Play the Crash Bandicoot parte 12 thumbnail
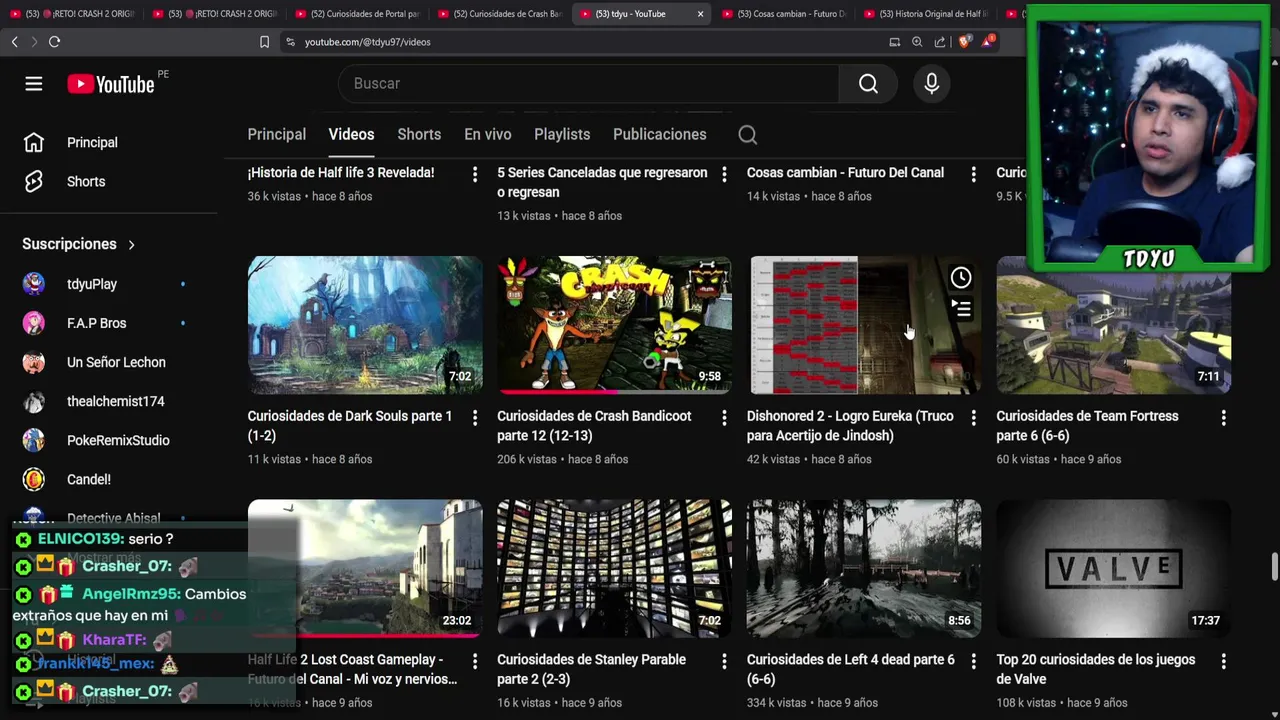 click(x=614, y=325)
